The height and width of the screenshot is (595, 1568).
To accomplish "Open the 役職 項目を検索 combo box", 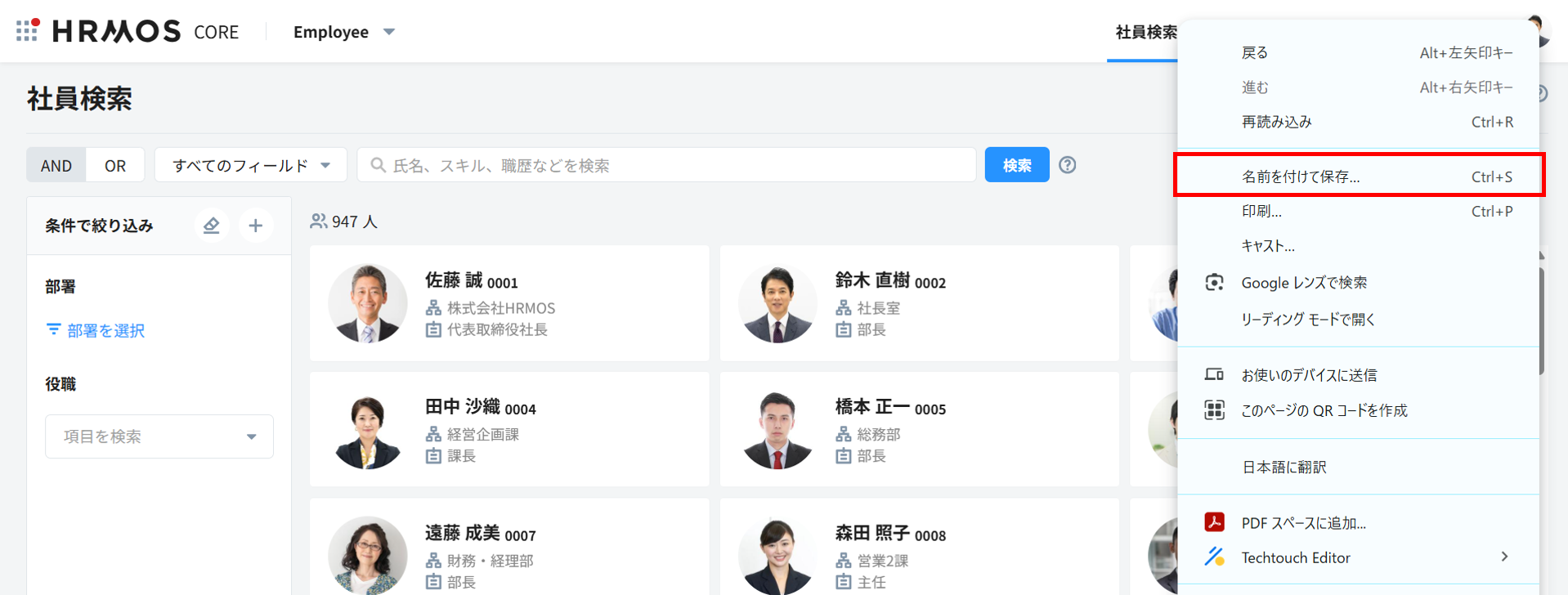I will 159,436.
